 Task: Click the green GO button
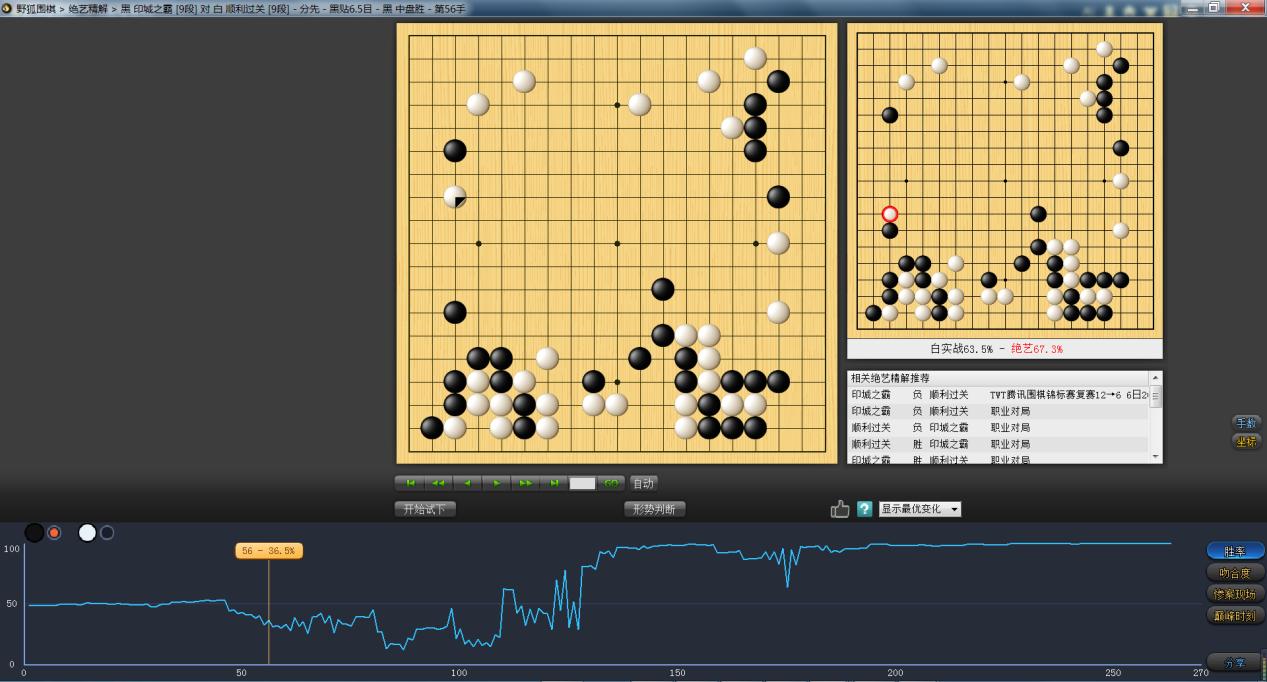click(x=611, y=483)
